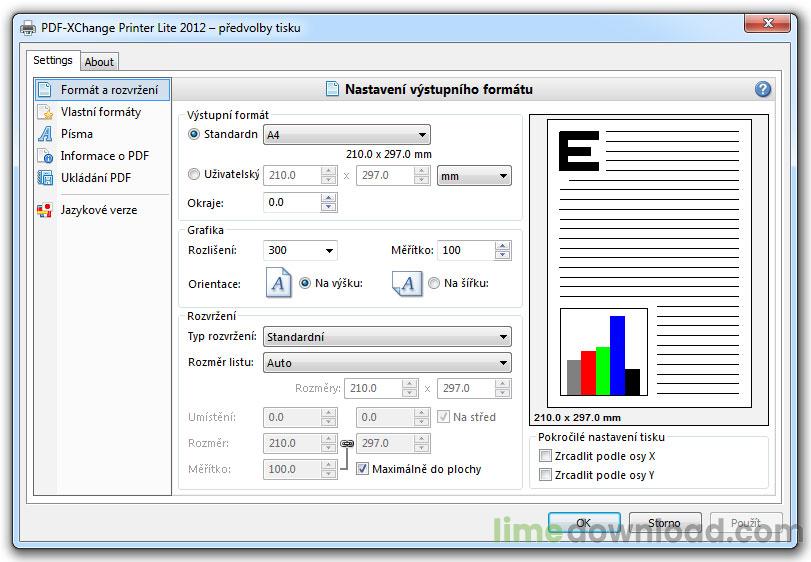This screenshot has width=811, height=562.
Task: Enable Zrcadlit podle osy X
Action: [545, 456]
